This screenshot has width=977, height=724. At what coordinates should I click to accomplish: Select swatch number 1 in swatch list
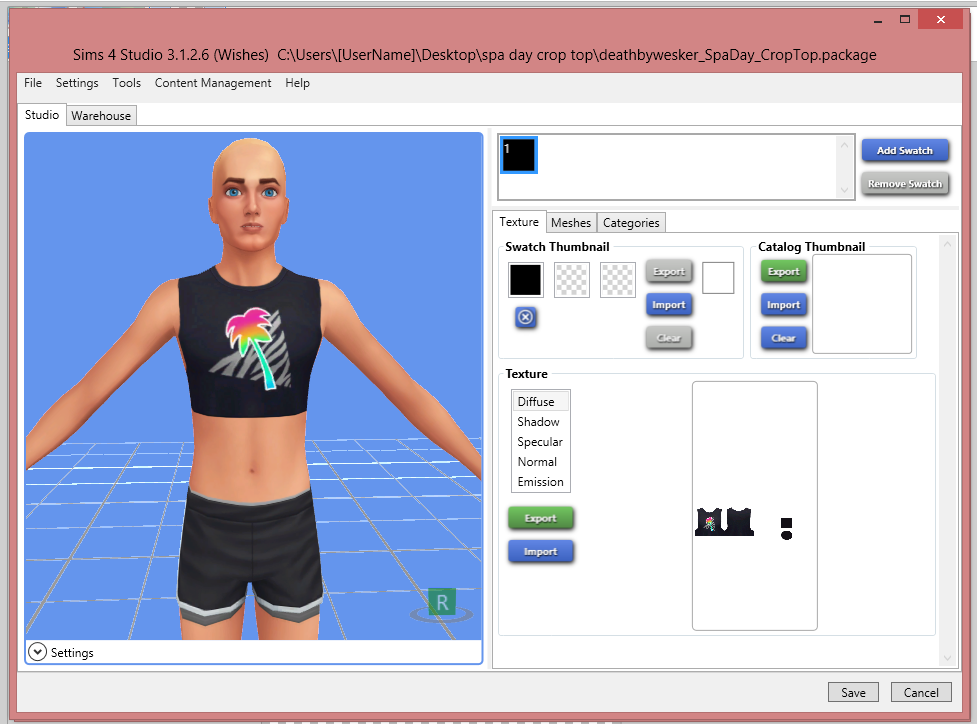tap(519, 155)
